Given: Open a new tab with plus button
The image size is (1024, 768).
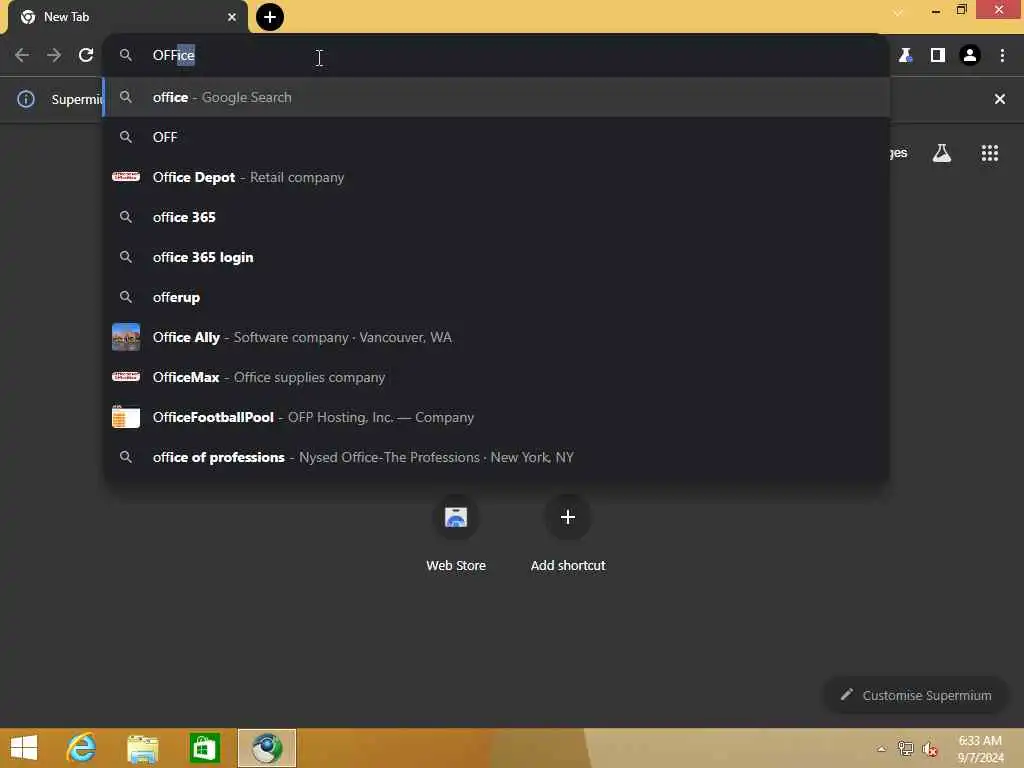Looking at the screenshot, I should pyautogui.click(x=270, y=17).
